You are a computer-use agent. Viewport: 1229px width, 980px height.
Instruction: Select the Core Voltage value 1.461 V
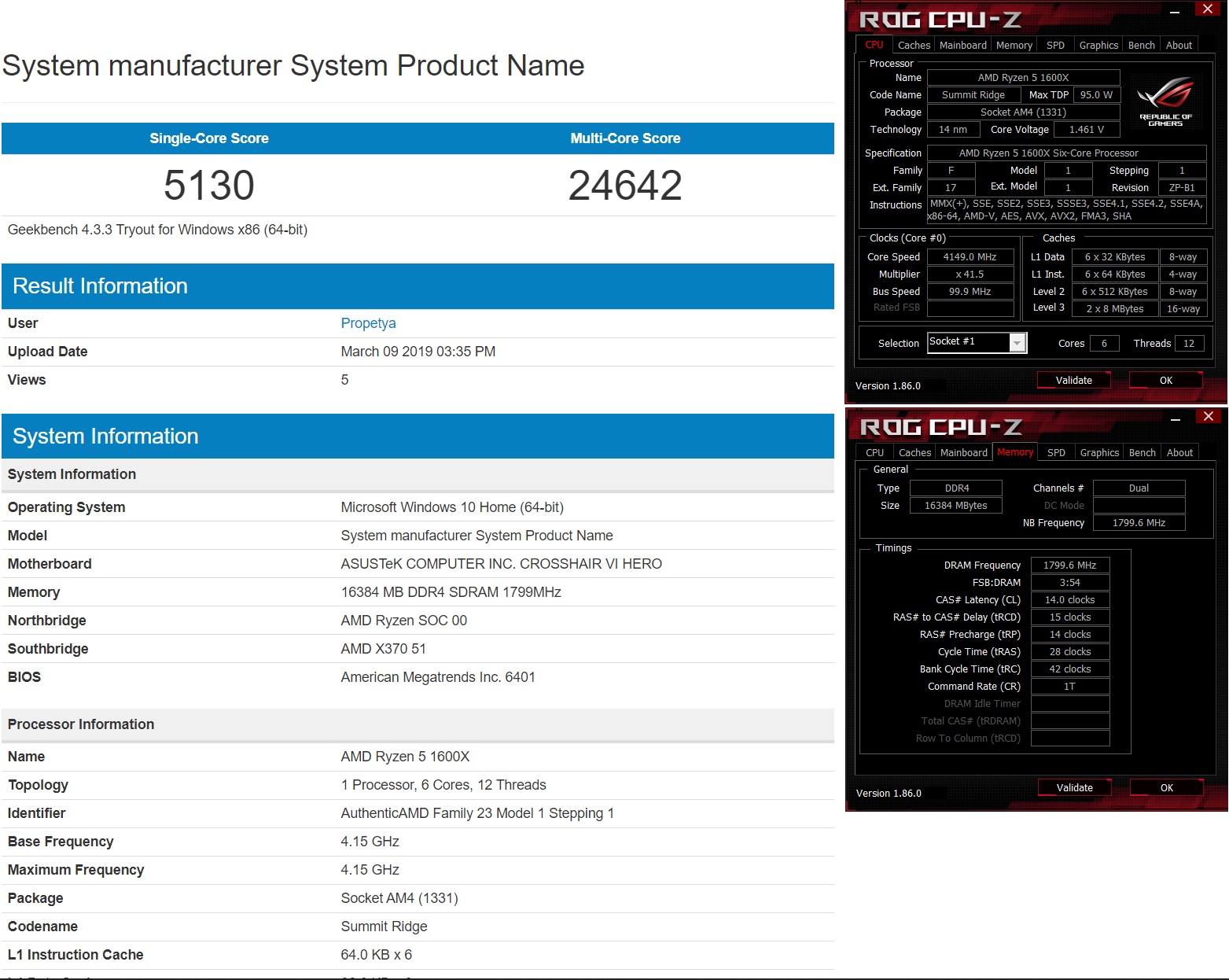[1087, 129]
